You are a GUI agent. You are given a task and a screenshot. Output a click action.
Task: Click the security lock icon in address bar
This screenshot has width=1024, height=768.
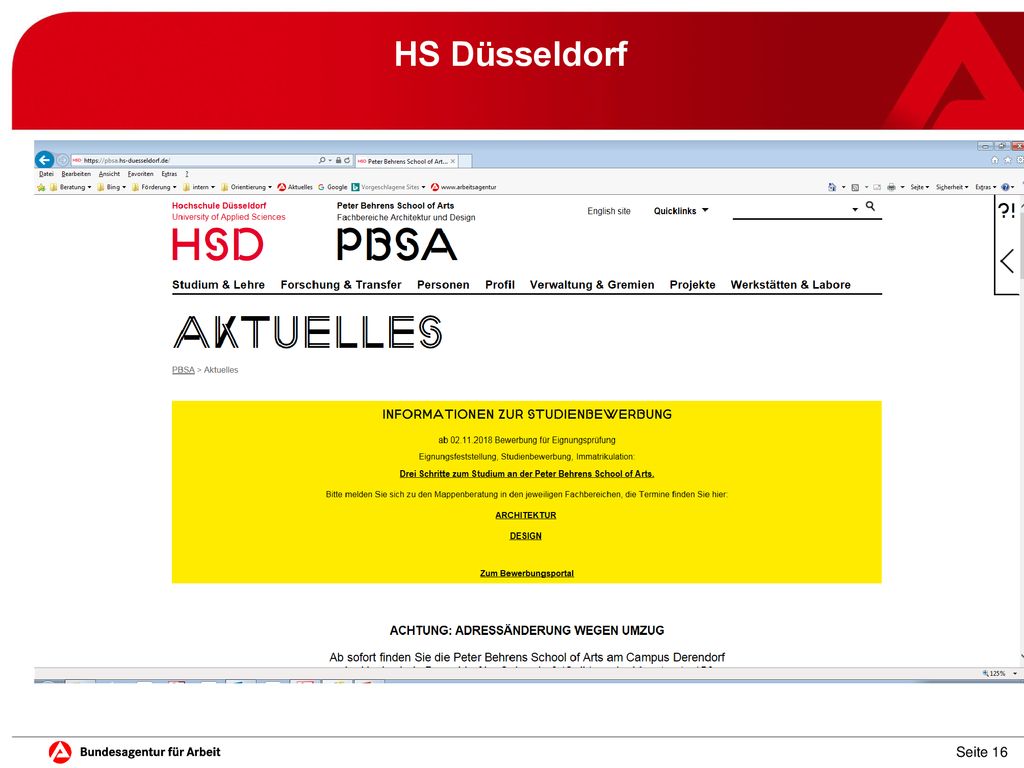(338, 160)
